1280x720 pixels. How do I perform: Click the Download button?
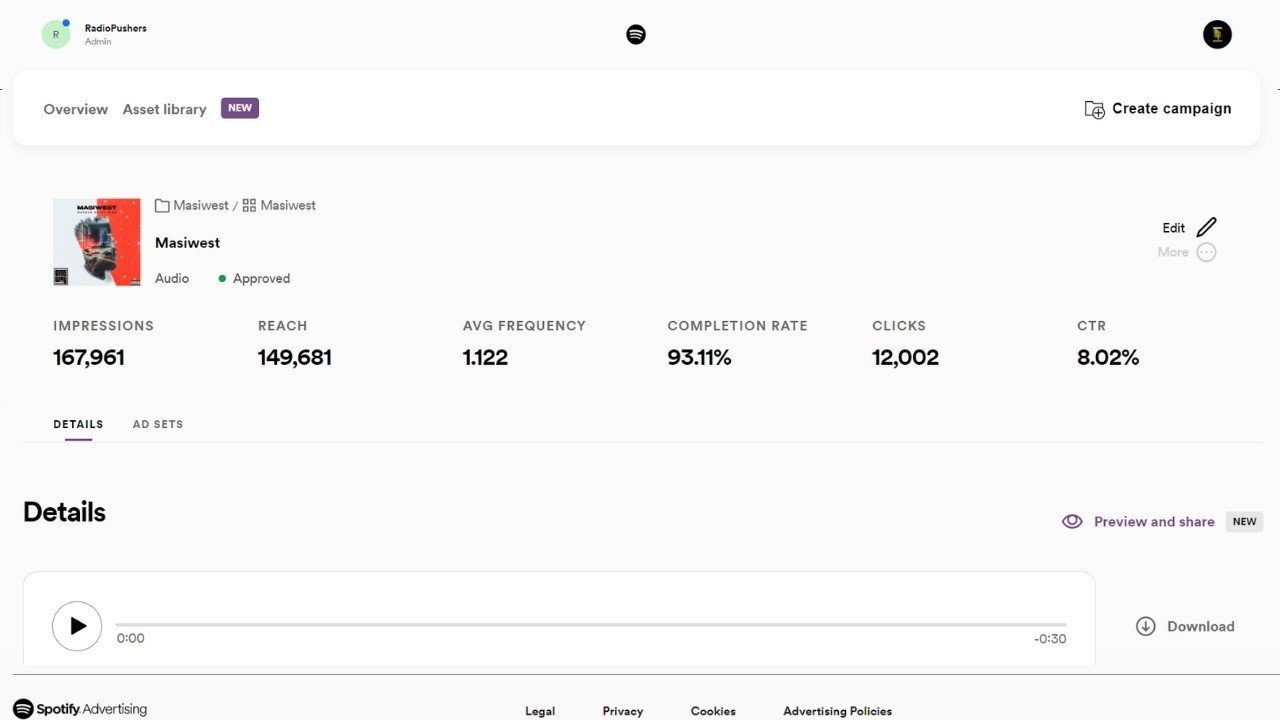pos(1185,626)
